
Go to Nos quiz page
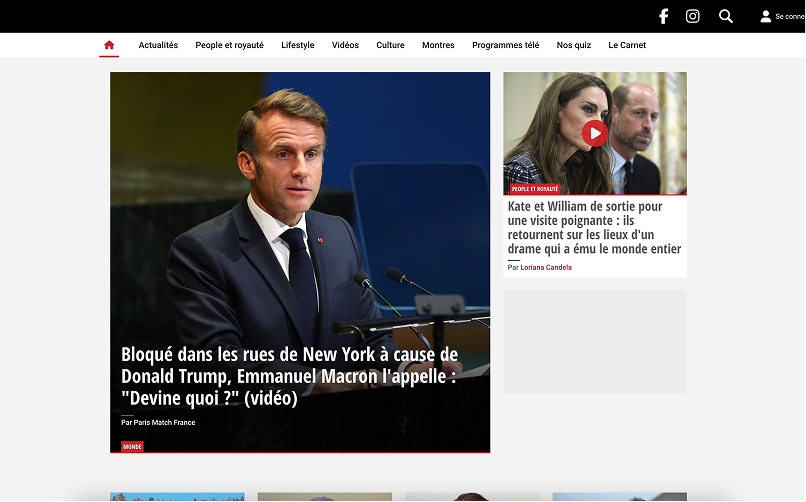574,45
